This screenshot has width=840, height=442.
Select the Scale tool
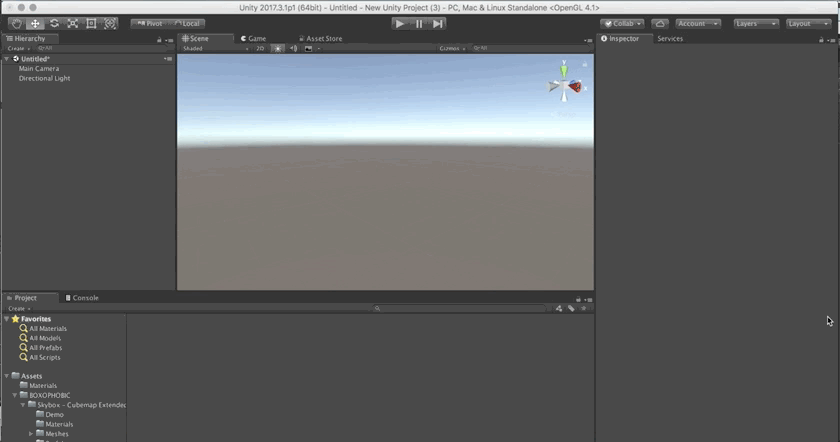click(x=73, y=24)
